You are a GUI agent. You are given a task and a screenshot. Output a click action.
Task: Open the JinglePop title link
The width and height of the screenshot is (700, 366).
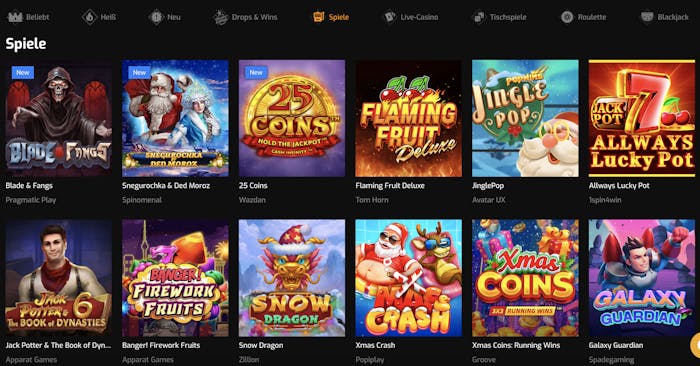[488, 185]
